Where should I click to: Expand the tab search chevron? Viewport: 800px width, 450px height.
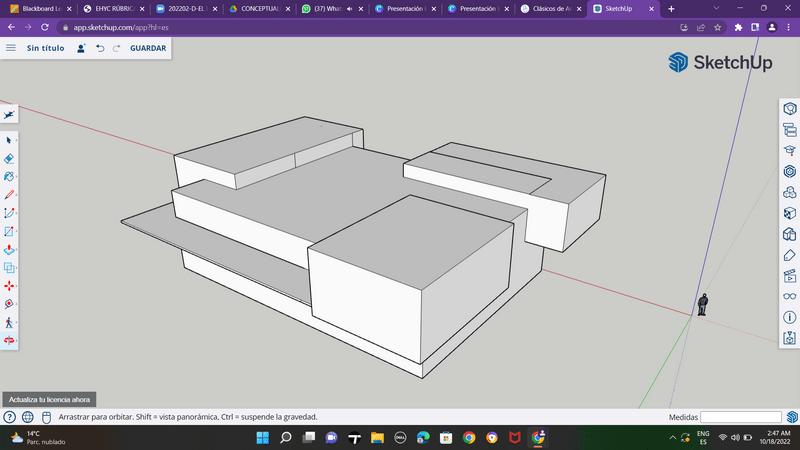click(x=716, y=8)
